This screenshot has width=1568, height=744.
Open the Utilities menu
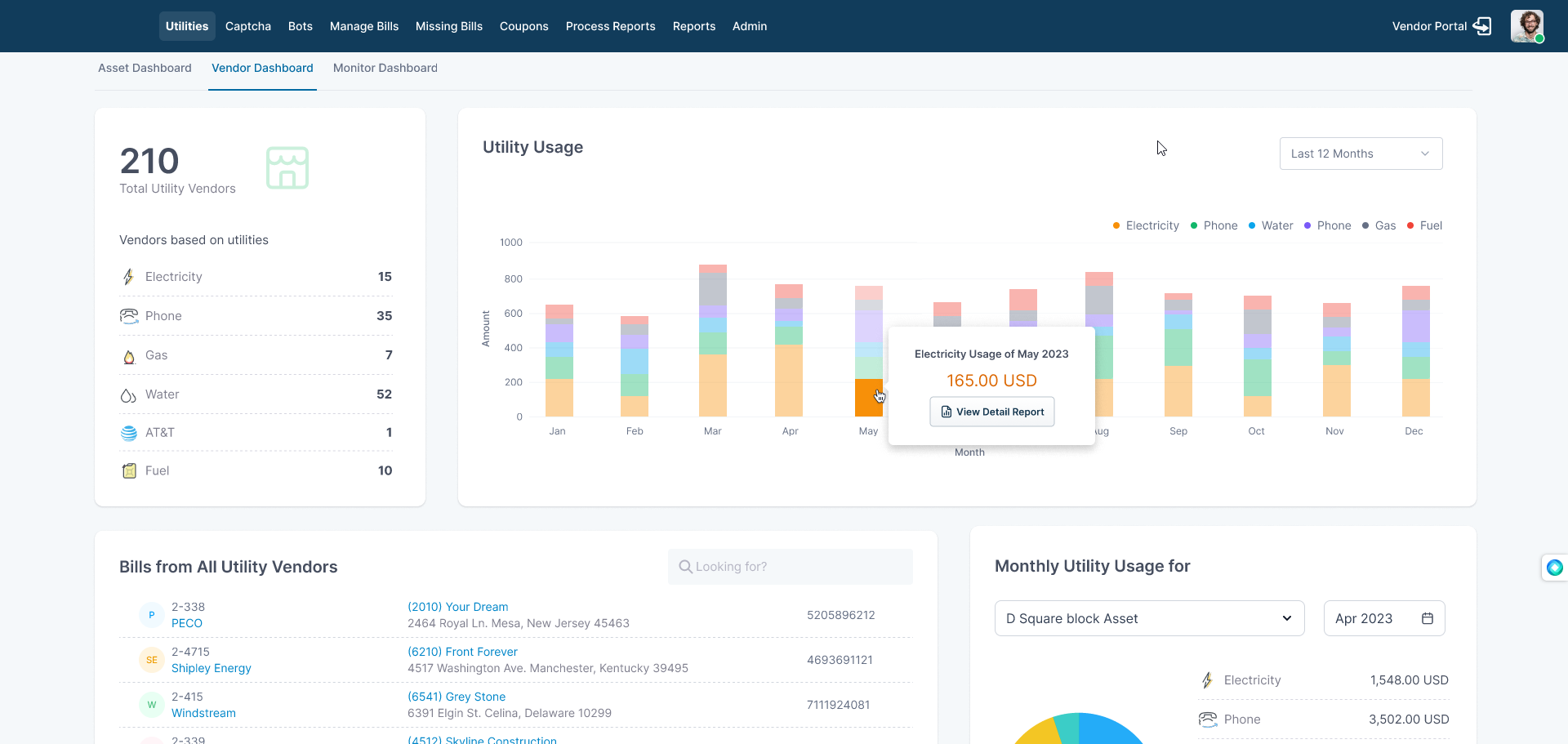187,26
